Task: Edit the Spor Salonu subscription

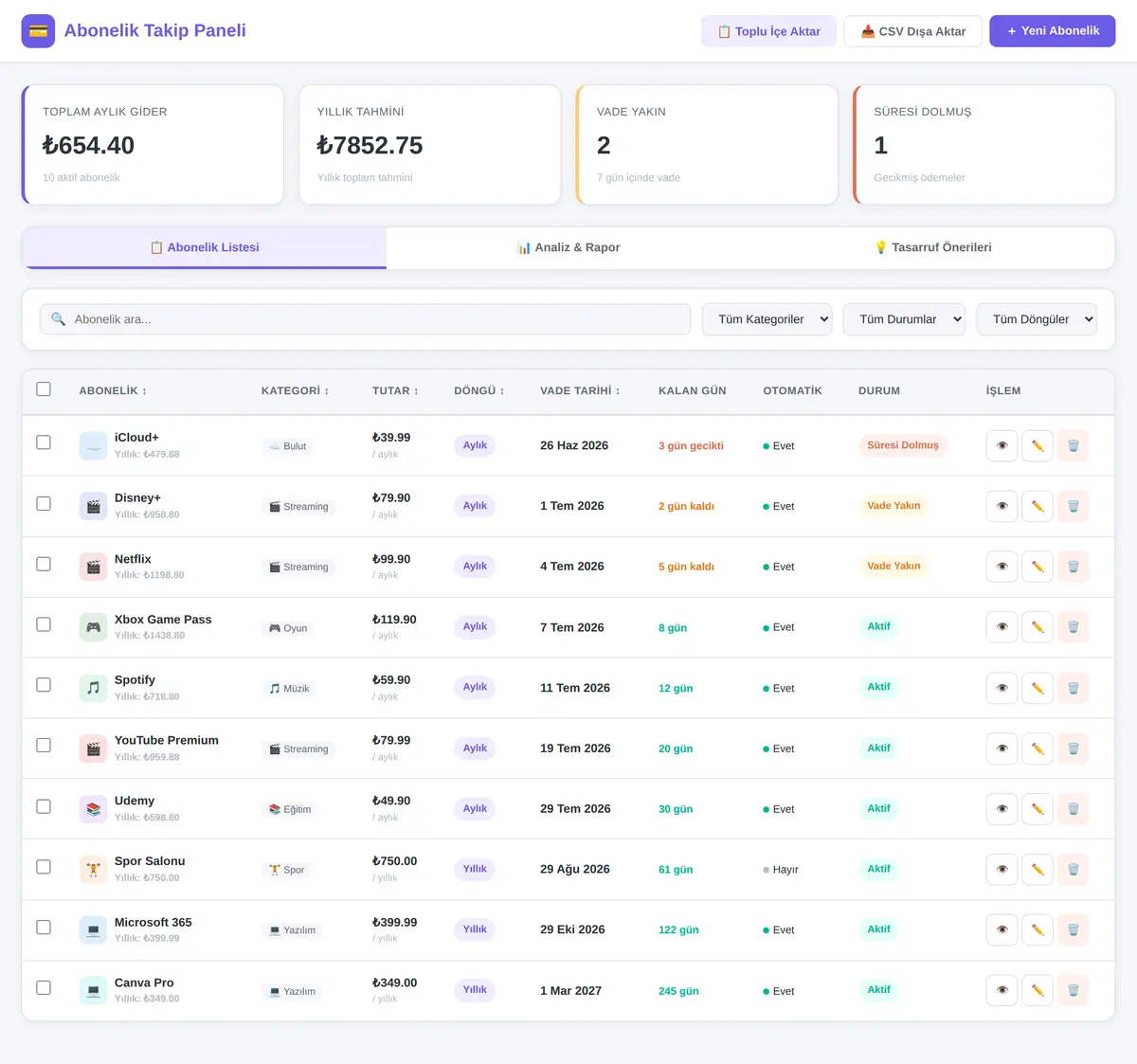Action: 1038,870
